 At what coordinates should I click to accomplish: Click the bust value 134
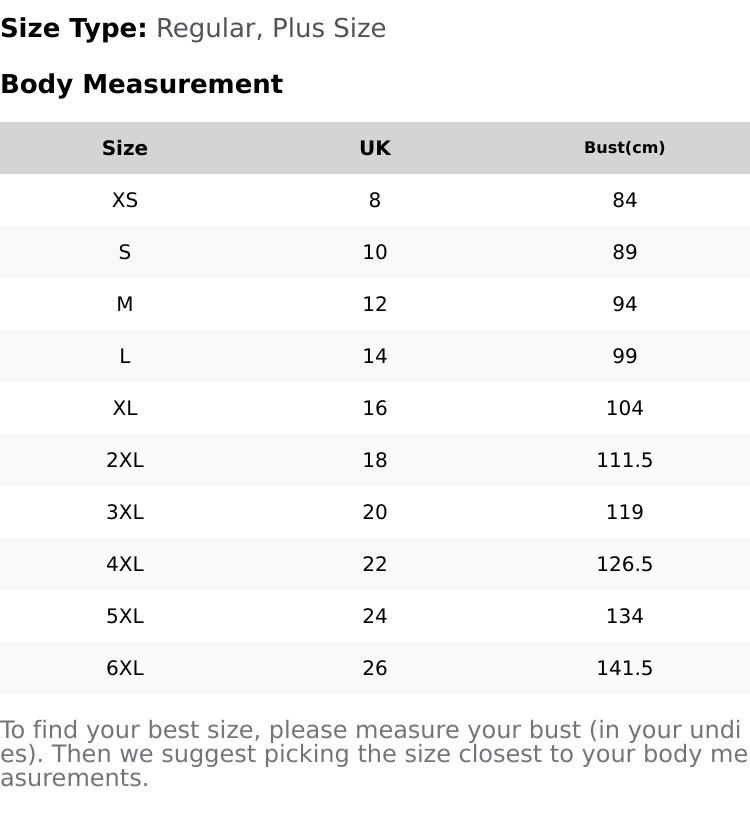(624, 616)
